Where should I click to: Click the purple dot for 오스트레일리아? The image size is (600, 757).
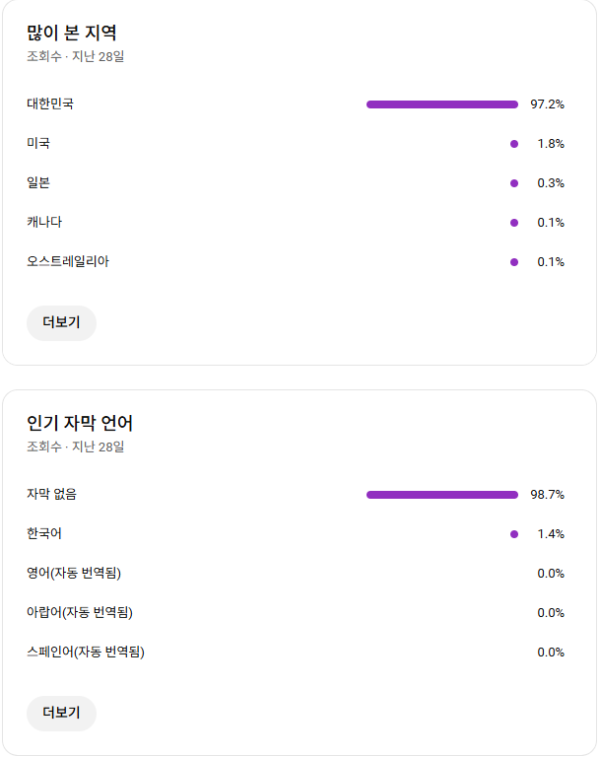[514, 262]
